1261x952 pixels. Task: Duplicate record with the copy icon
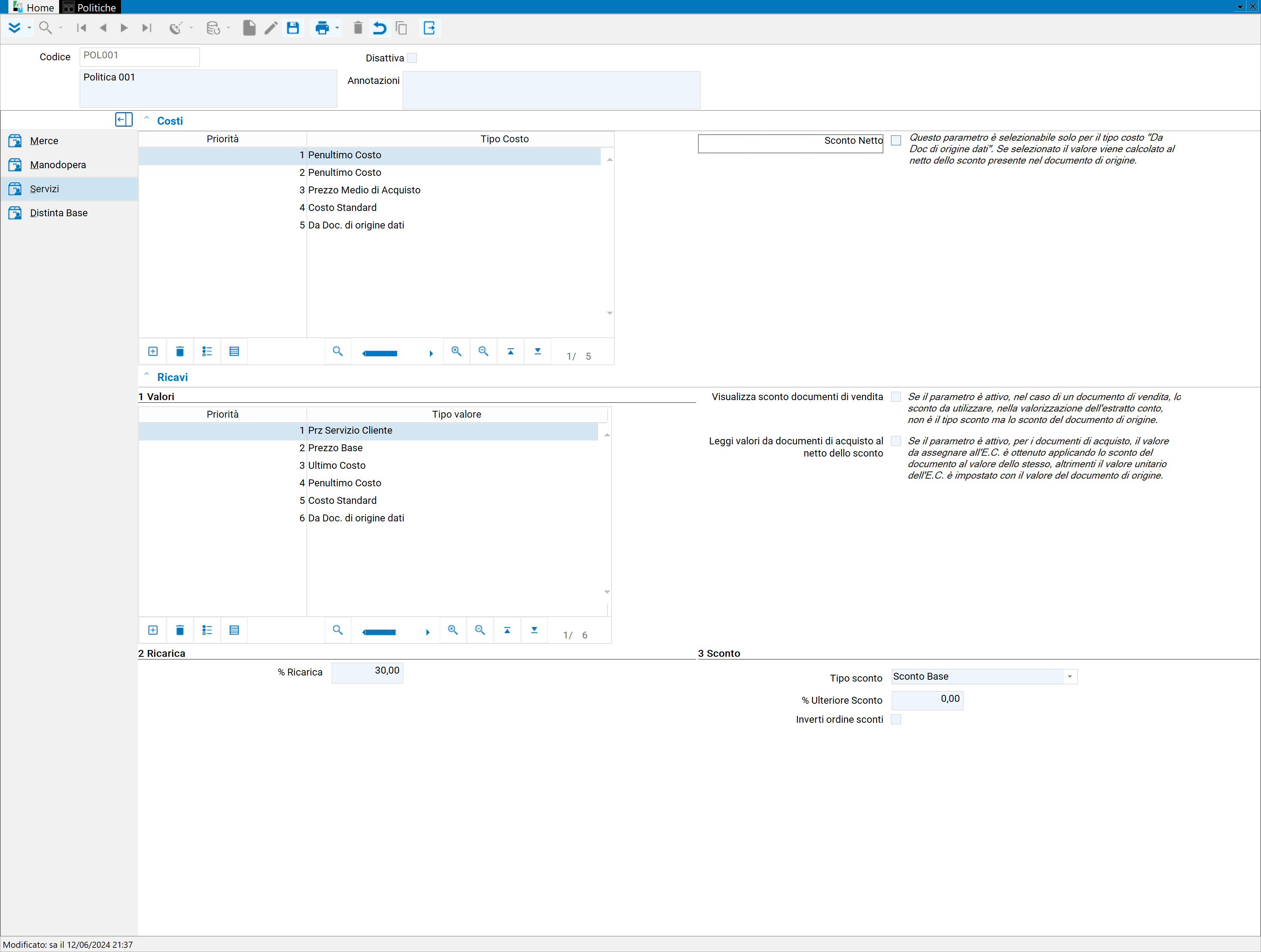(401, 28)
